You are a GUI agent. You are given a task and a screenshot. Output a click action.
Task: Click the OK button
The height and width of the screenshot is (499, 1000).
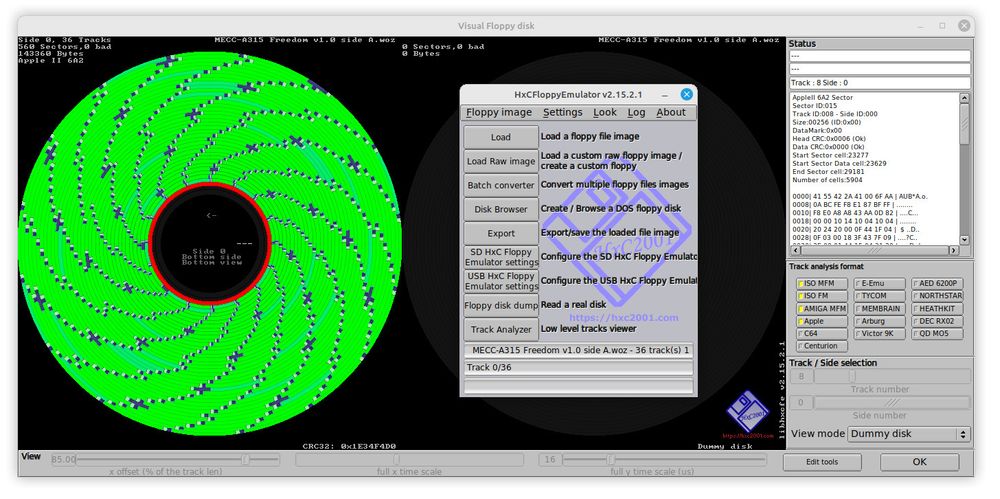919,462
